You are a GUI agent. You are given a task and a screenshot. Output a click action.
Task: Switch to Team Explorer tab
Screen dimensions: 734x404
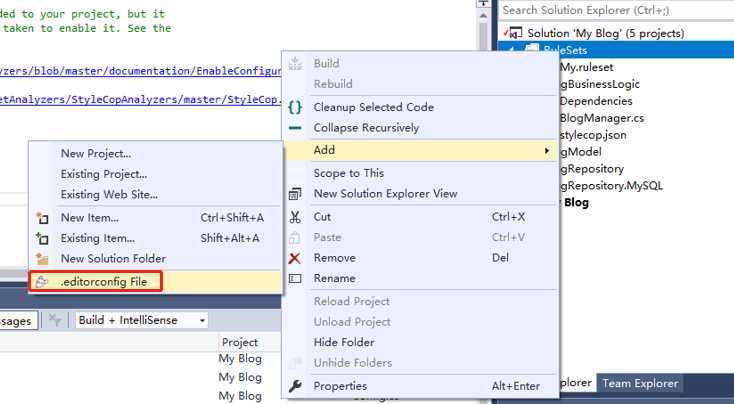pos(640,383)
